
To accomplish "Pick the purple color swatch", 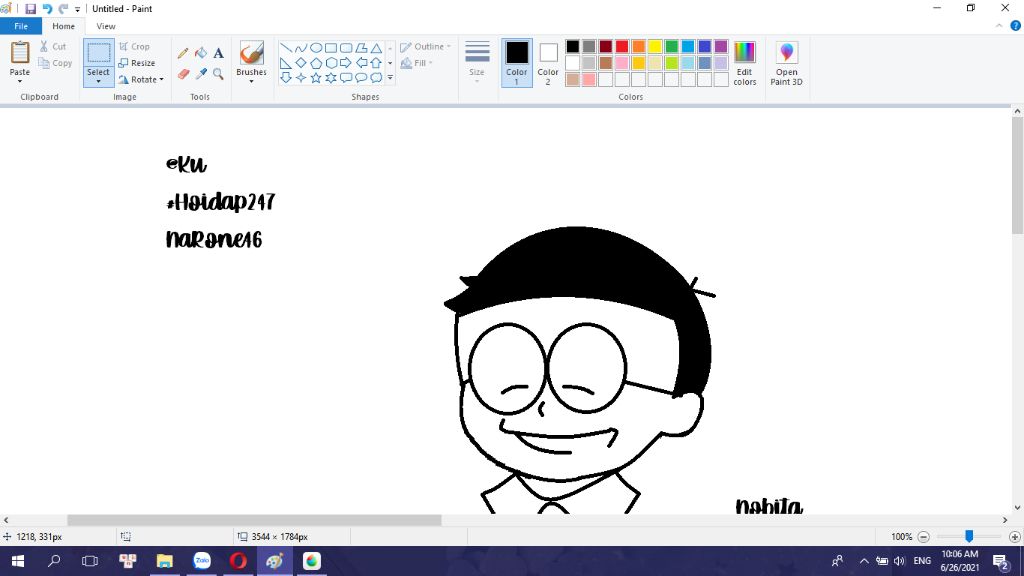I will pos(721,46).
